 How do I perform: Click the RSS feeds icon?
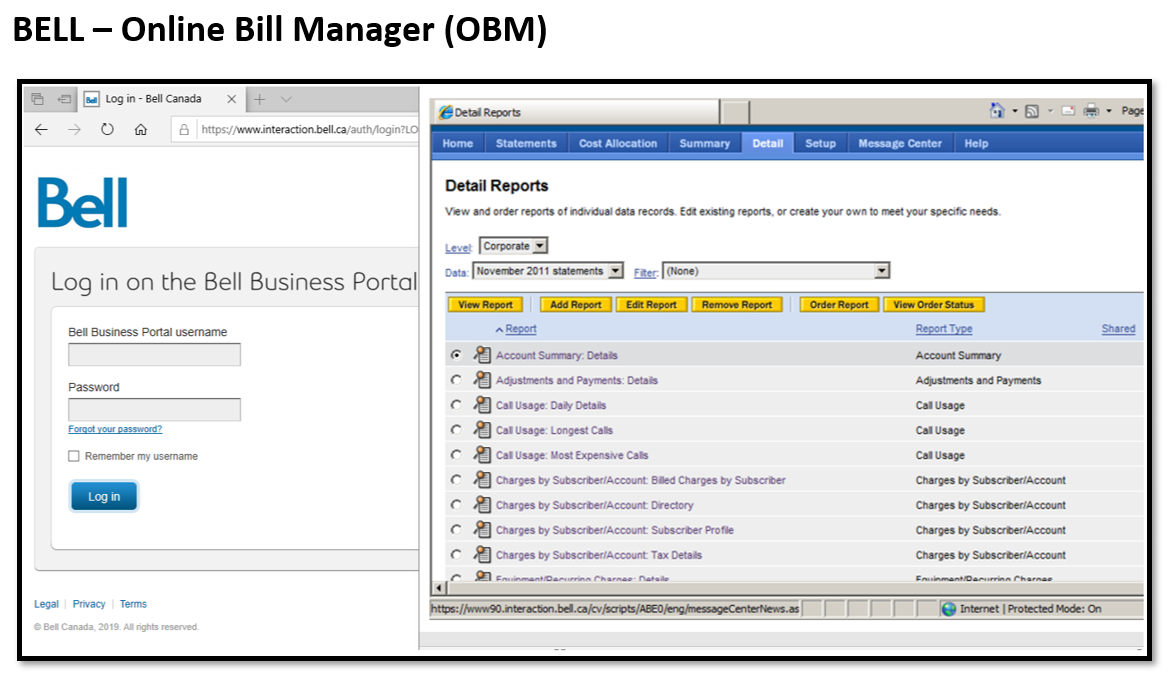tap(1032, 111)
